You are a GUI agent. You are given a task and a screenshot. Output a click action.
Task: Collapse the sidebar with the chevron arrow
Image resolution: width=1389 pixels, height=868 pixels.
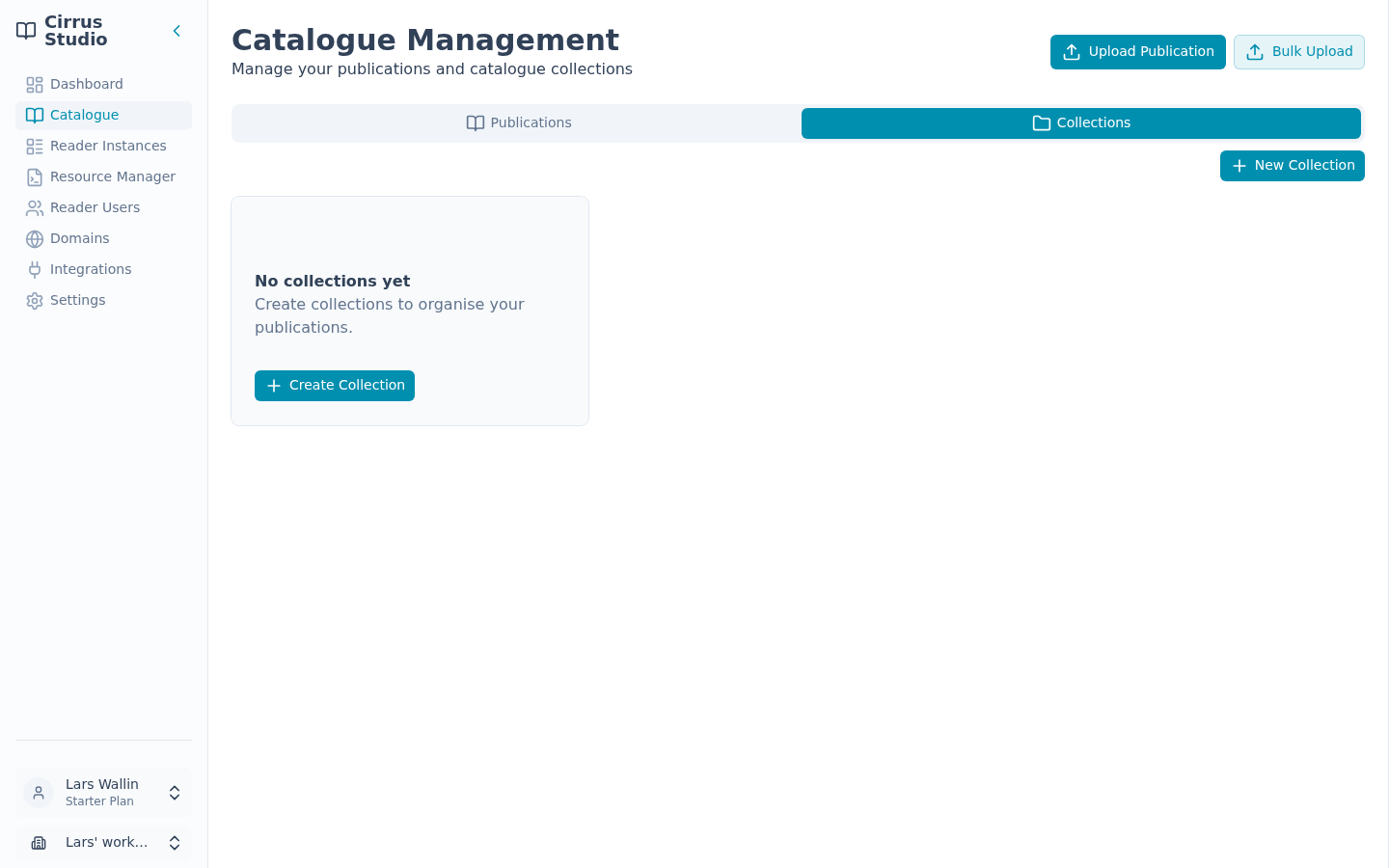pos(177,31)
